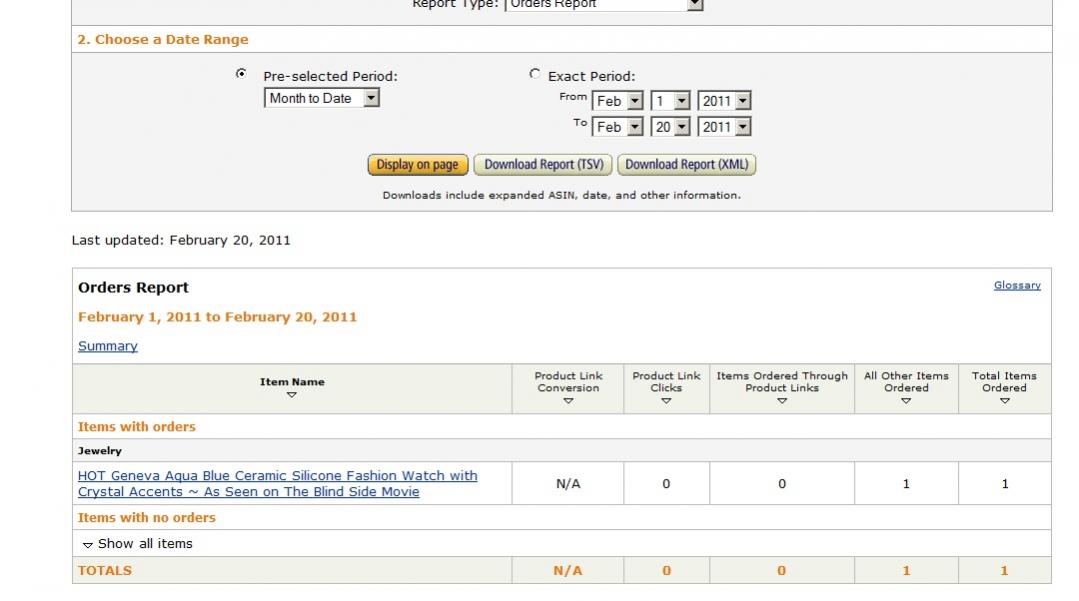Image resolution: width=1079 pixels, height=601 pixels.
Task: Sort by Product Link Conversion arrow
Action: (x=568, y=401)
